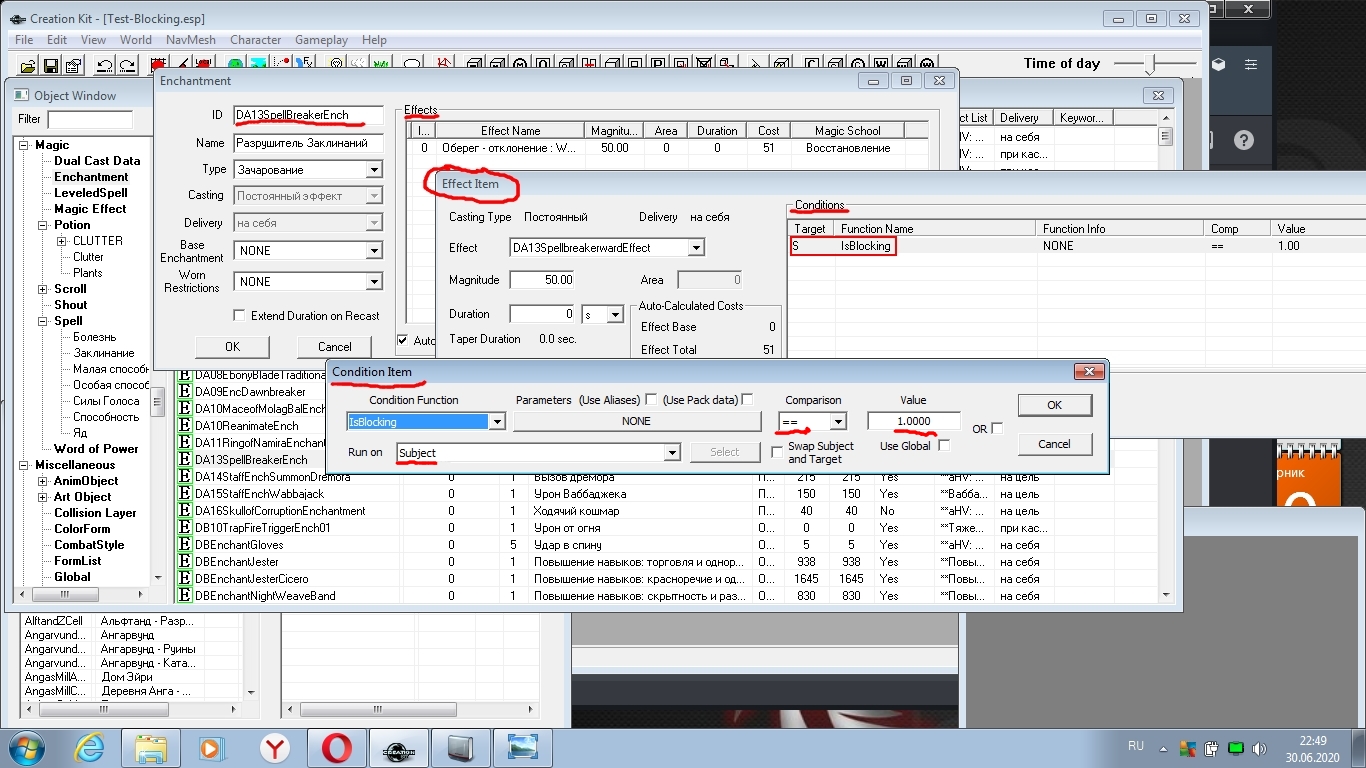Click OK in Condition Item dialog

tap(1054, 406)
